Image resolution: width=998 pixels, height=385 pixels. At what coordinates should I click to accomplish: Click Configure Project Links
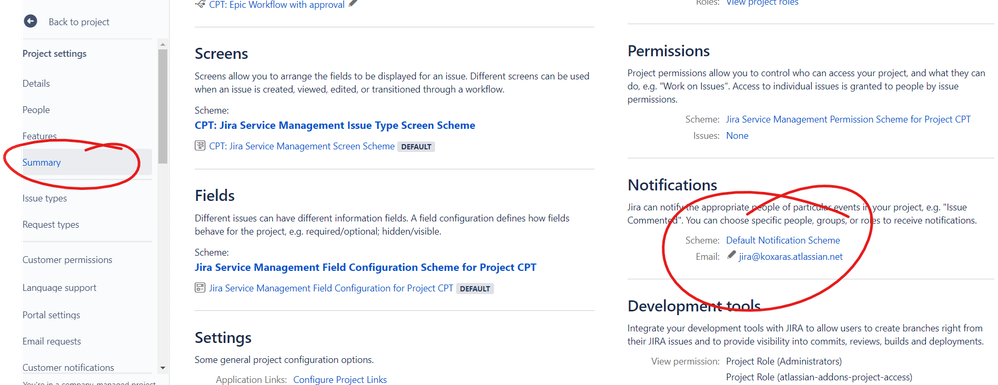coord(340,379)
